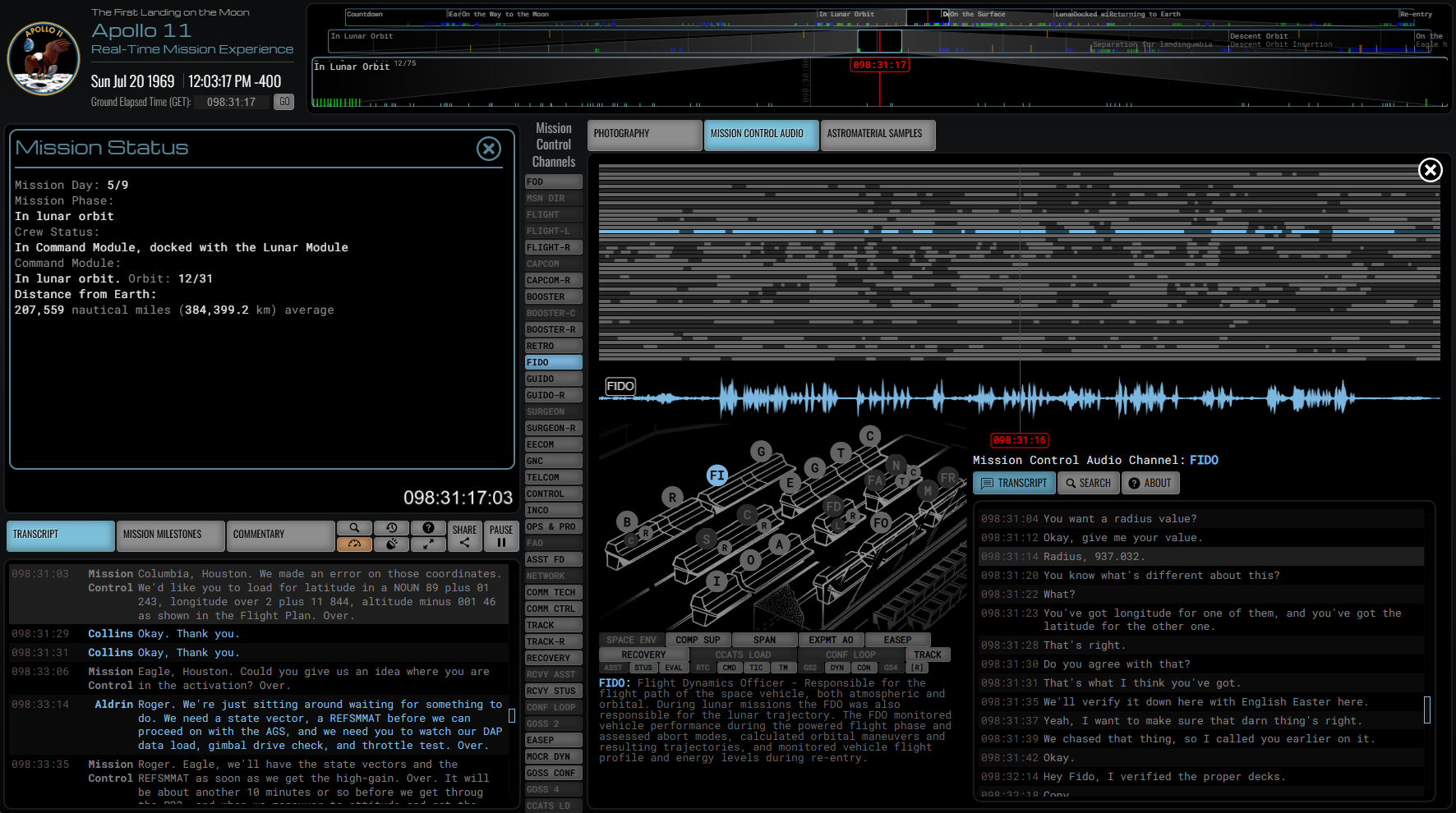Switch to the FOD channel
1456x813 pixels.
(554, 181)
